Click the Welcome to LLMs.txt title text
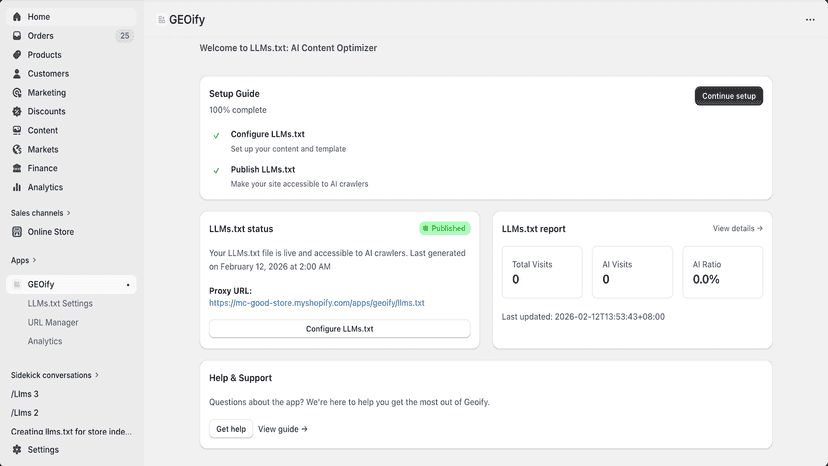The height and width of the screenshot is (466, 828). pyautogui.click(x=288, y=48)
